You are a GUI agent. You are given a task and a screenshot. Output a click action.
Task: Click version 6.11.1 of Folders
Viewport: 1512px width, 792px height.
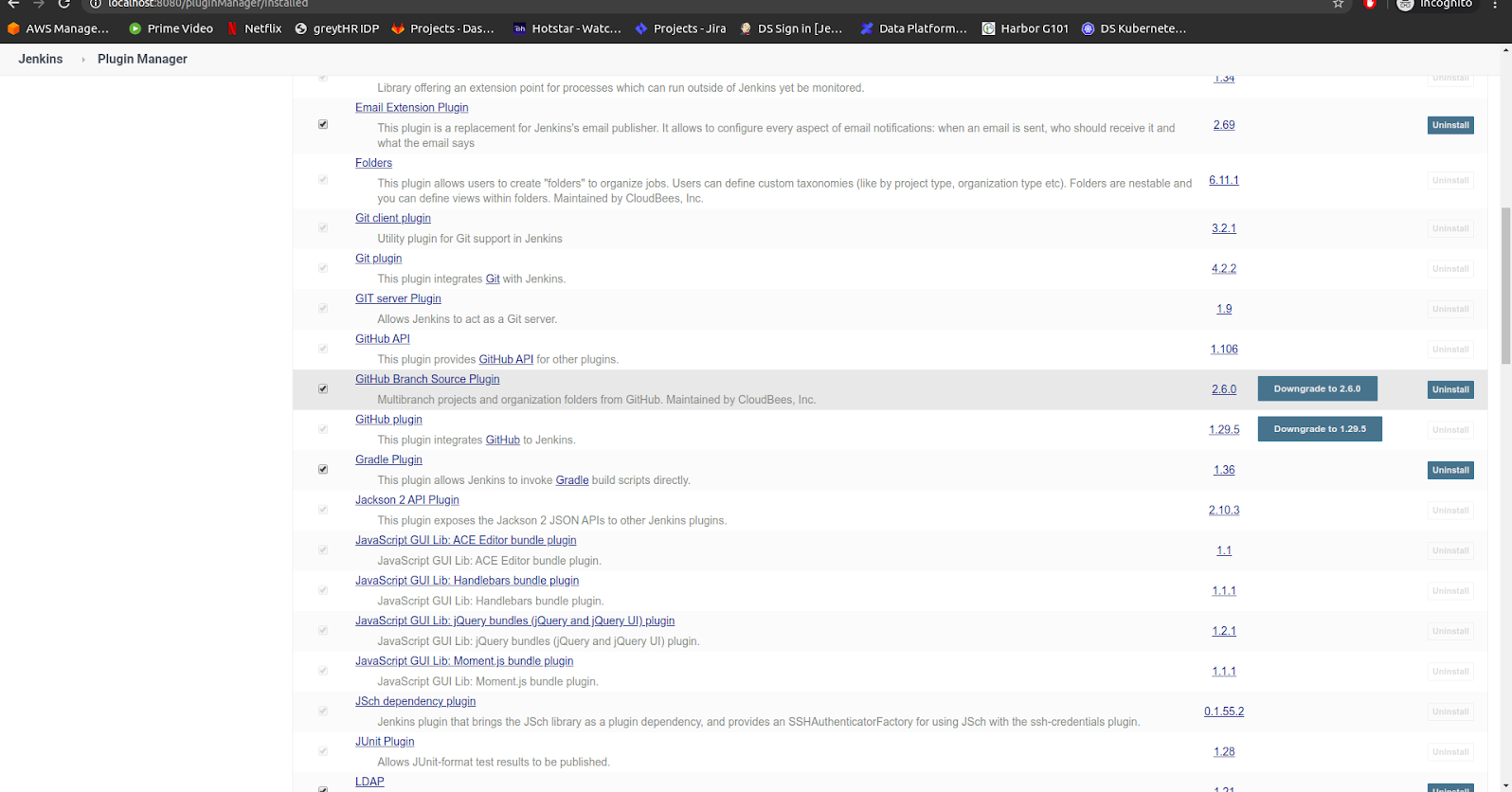(x=1224, y=180)
